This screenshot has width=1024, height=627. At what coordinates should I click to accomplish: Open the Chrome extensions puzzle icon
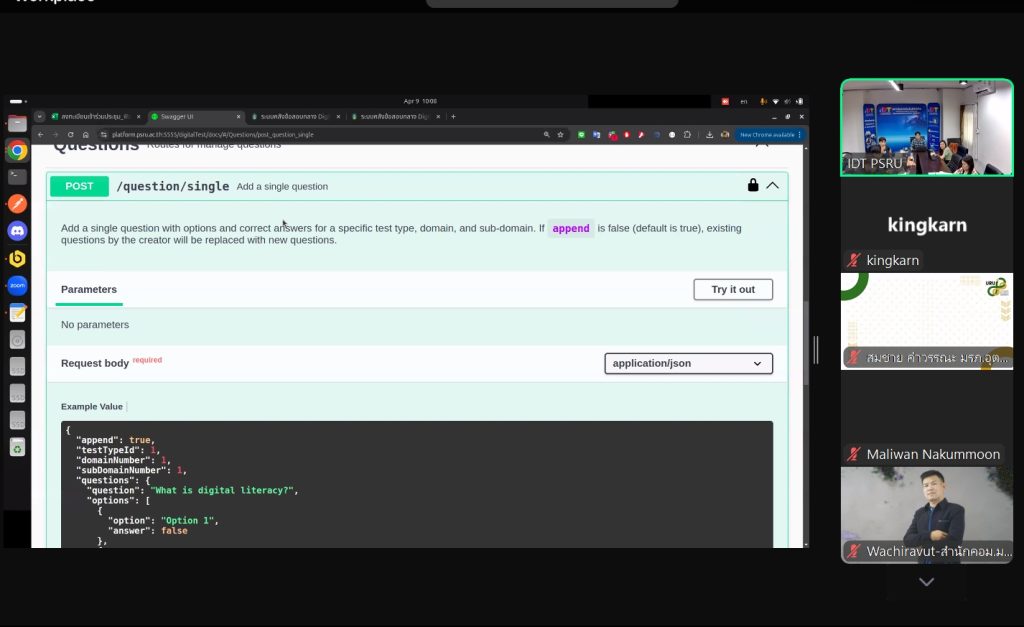(688, 134)
